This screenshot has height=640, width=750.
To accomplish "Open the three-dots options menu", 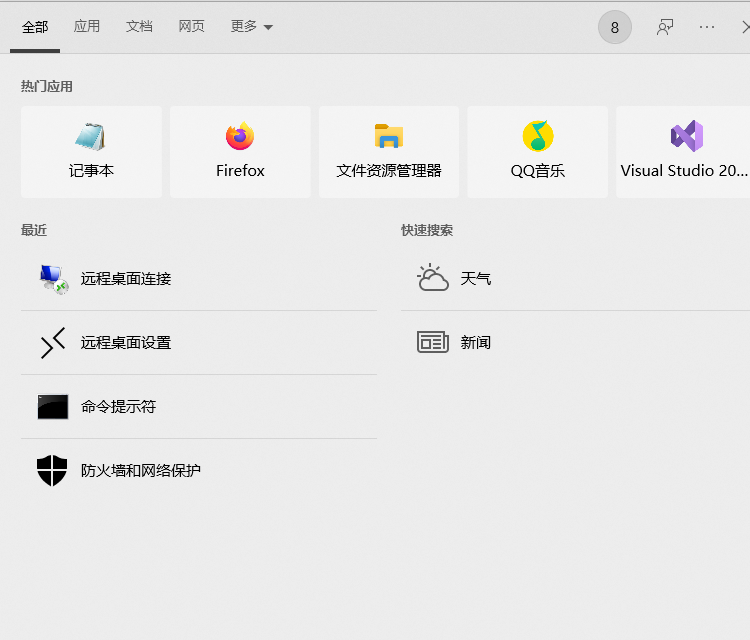I will [x=707, y=27].
